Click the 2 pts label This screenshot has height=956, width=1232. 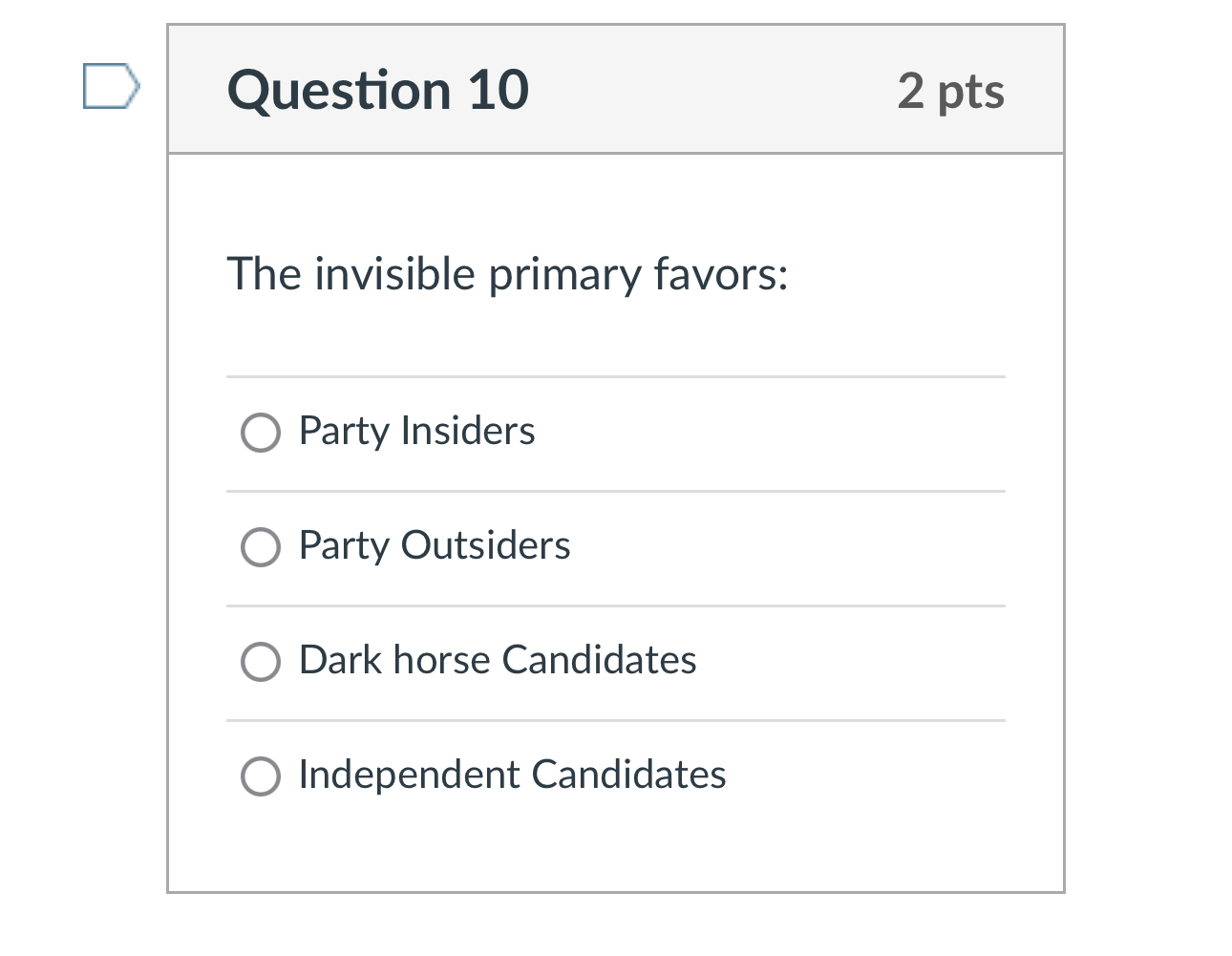coord(950,91)
